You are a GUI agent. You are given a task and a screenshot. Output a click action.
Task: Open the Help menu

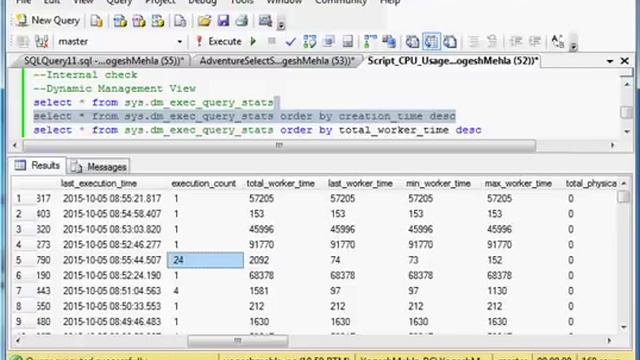pos(390,2)
